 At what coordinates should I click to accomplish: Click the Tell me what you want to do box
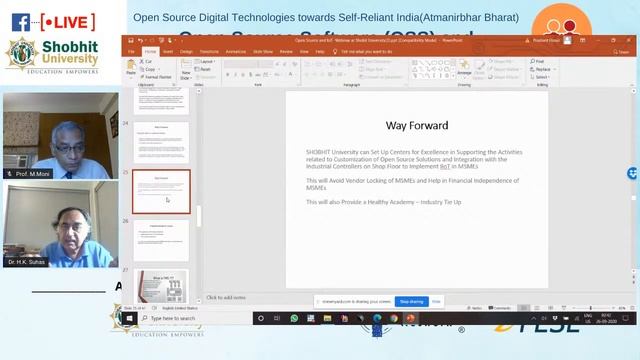(x=363, y=52)
